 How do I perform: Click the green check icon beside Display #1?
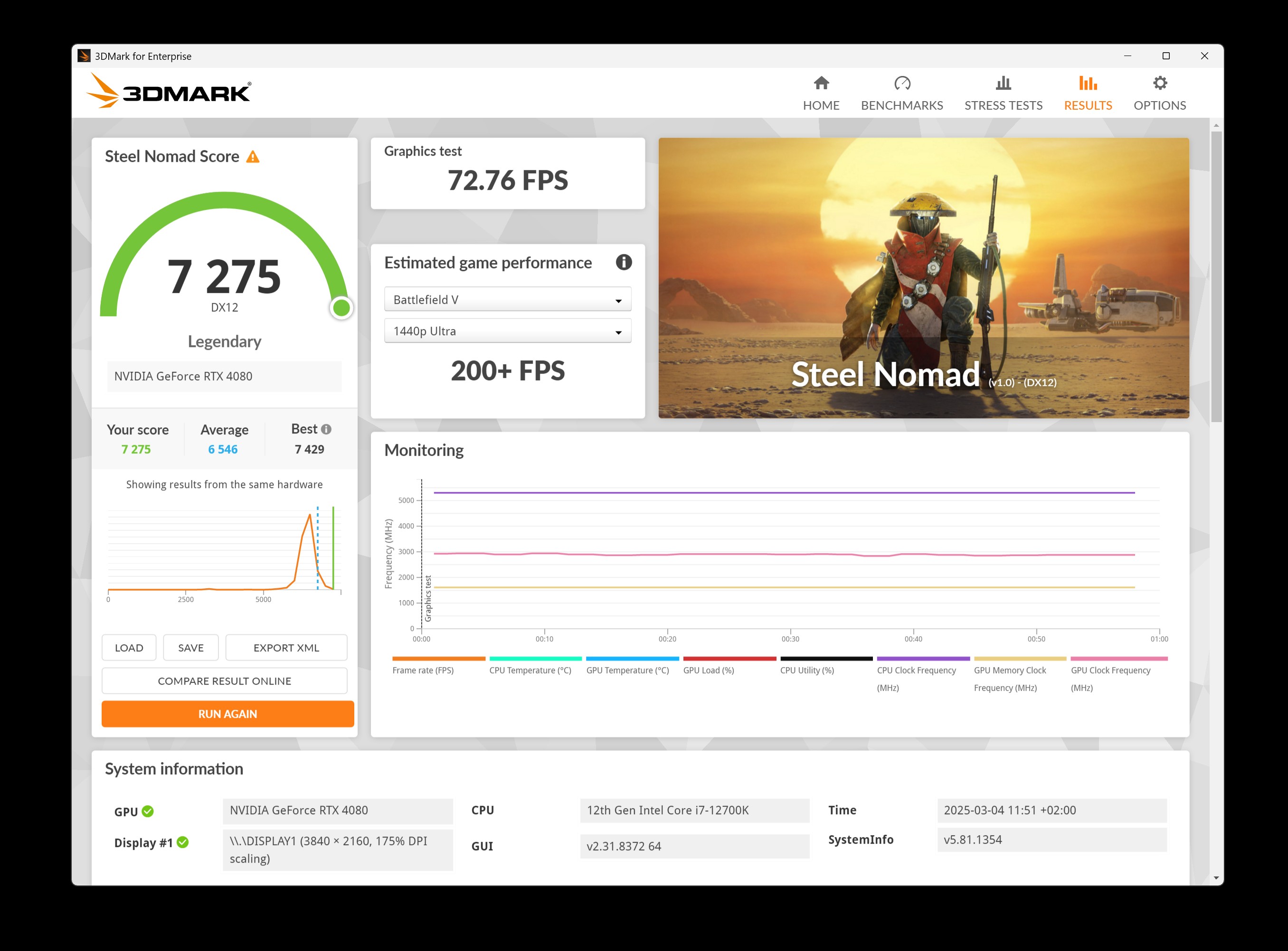coord(182,842)
